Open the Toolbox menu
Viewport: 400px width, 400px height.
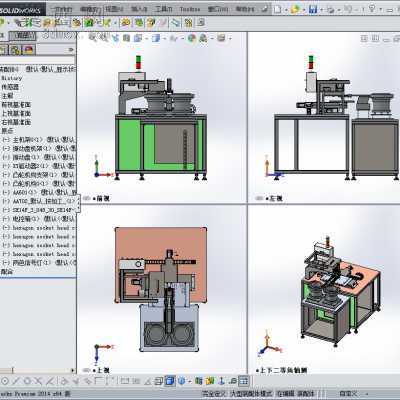pos(190,9)
